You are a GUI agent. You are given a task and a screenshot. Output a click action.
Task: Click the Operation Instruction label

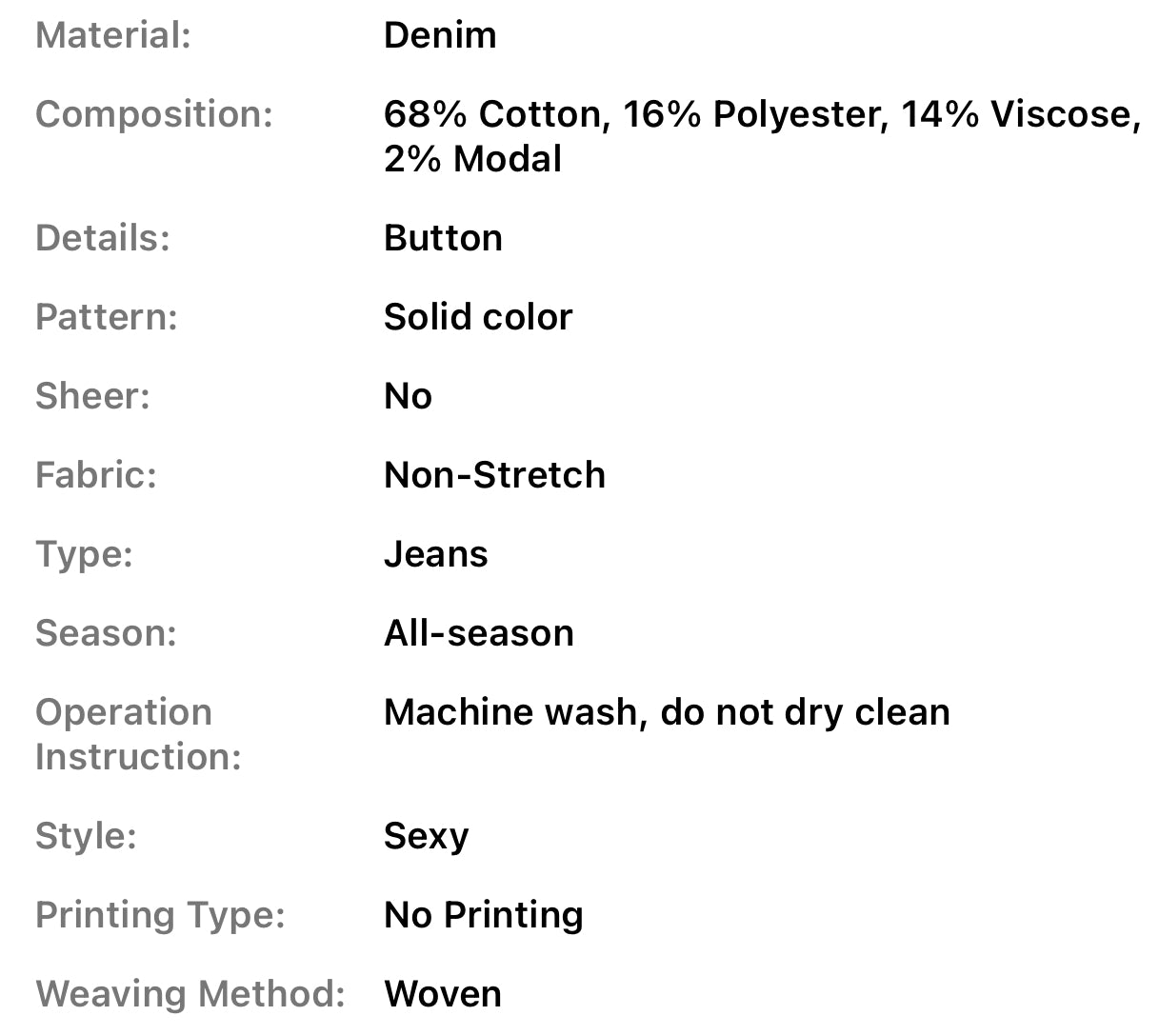click(x=138, y=734)
